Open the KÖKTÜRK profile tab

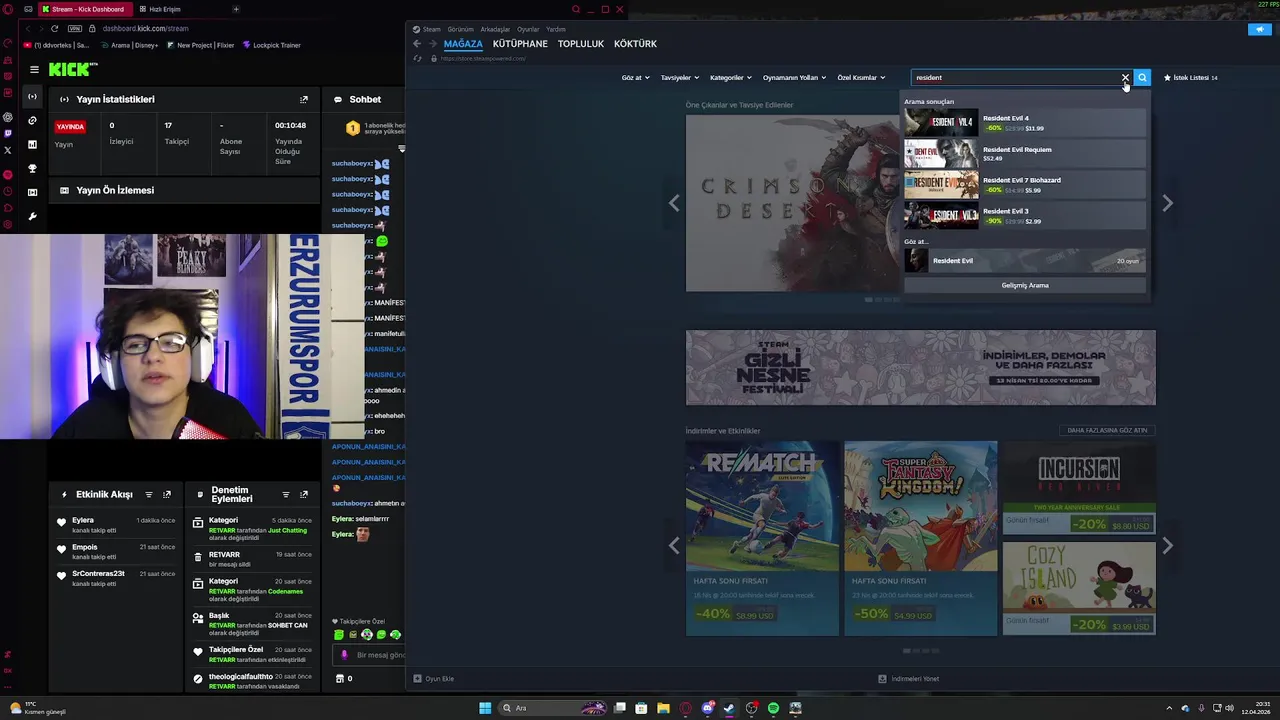click(635, 44)
